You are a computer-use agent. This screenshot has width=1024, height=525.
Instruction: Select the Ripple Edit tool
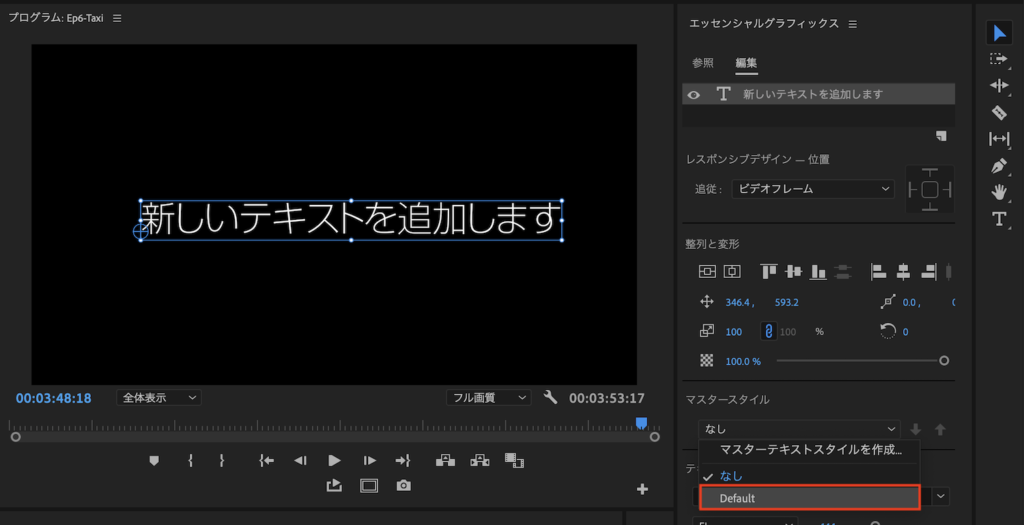[999, 86]
